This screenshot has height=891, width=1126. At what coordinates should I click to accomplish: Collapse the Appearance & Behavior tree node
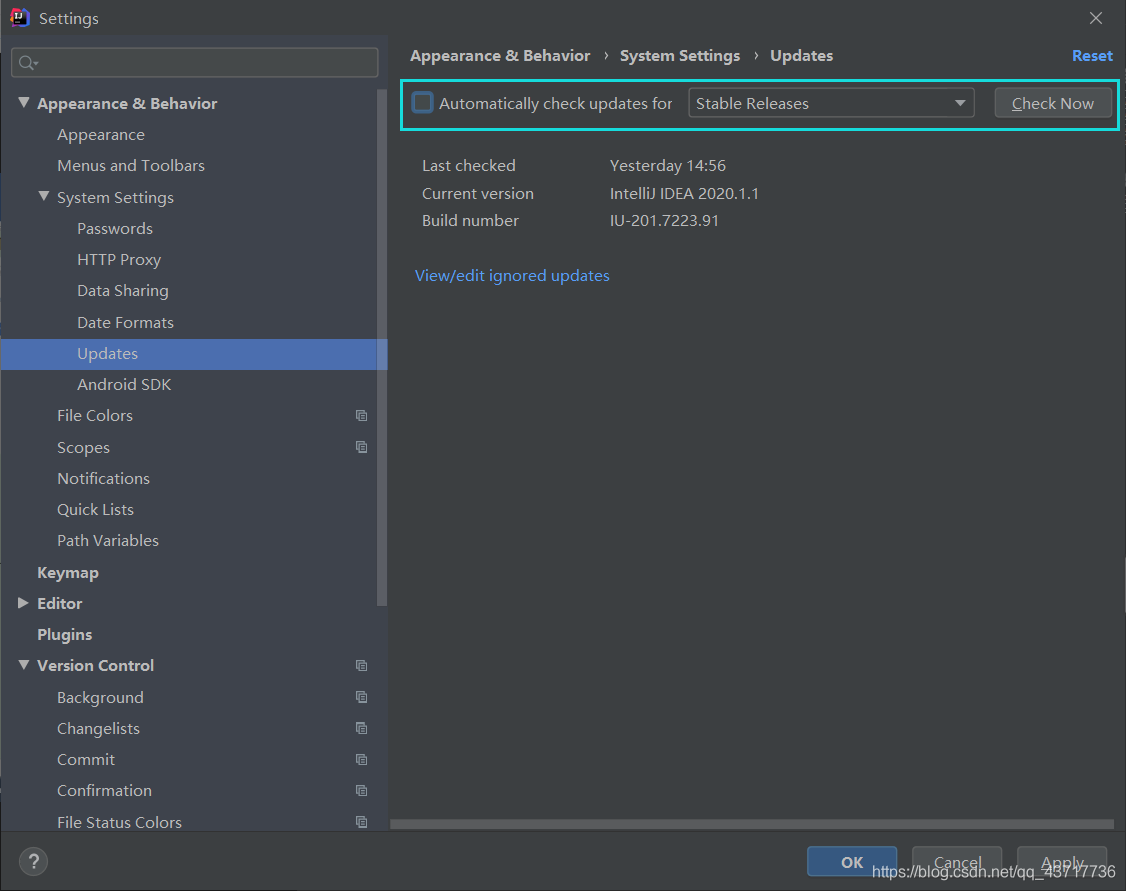coord(24,103)
